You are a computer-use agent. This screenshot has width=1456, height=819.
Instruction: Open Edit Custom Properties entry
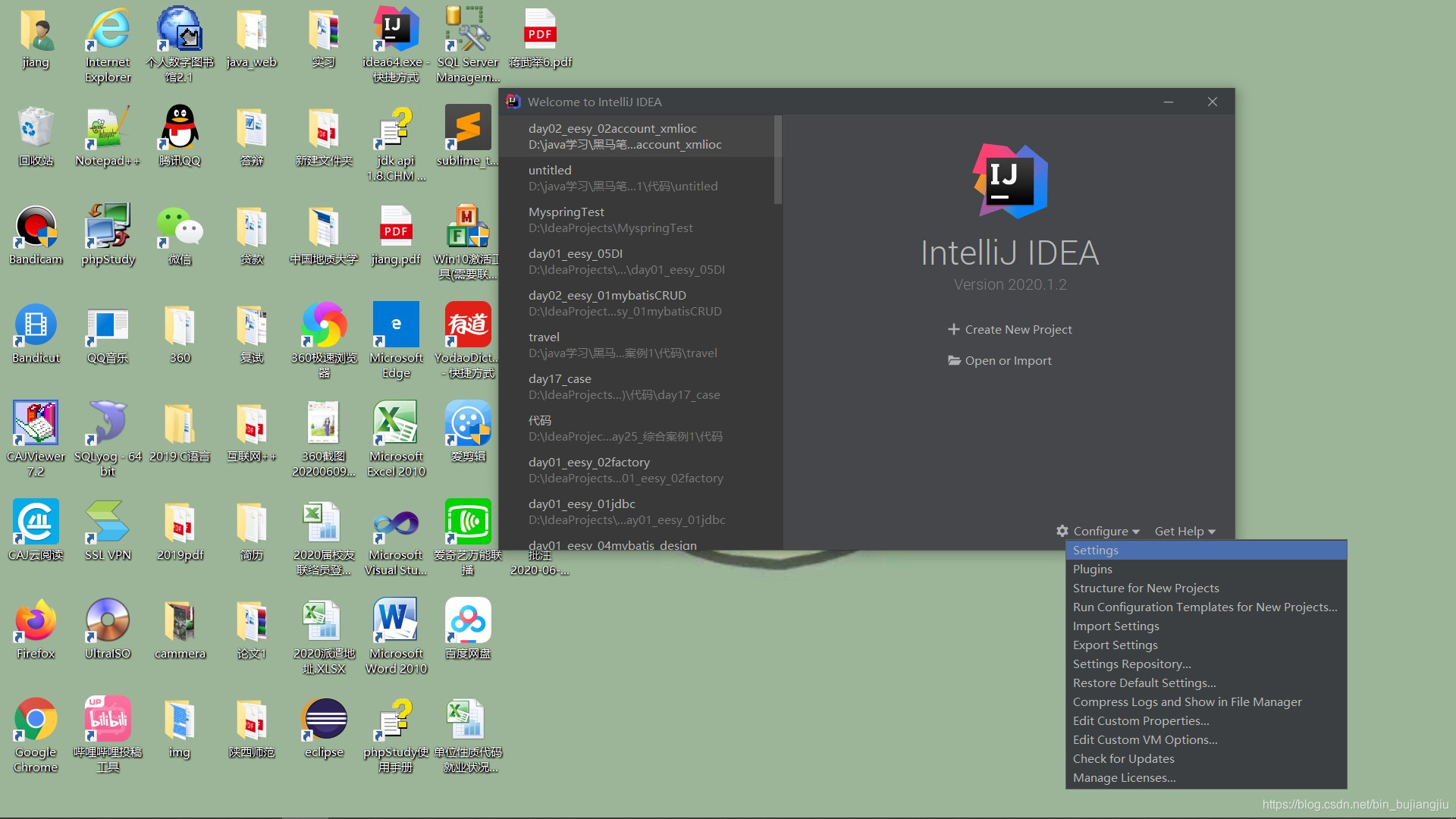click(x=1206, y=720)
